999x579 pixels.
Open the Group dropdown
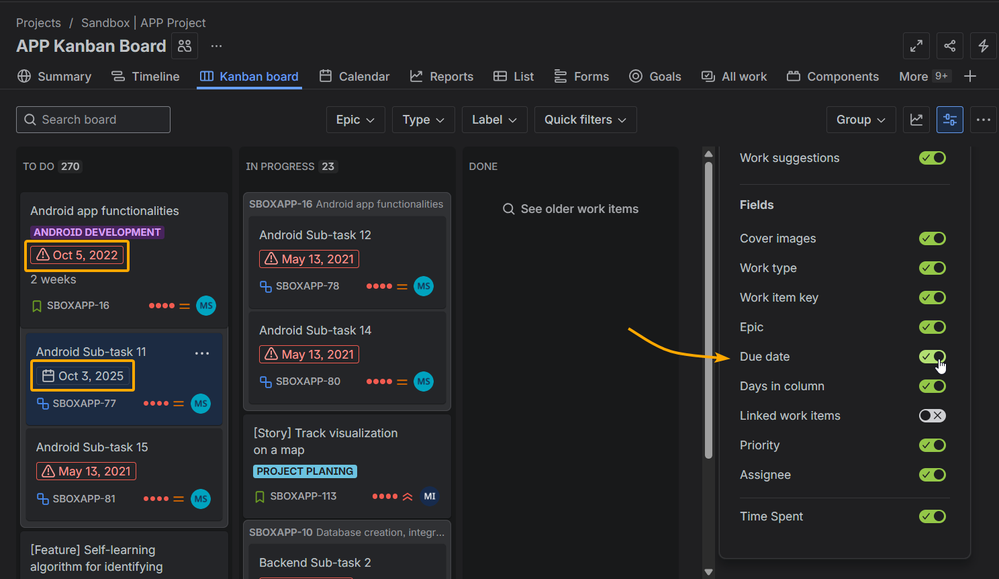pyautogui.click(x=861, y=120)
